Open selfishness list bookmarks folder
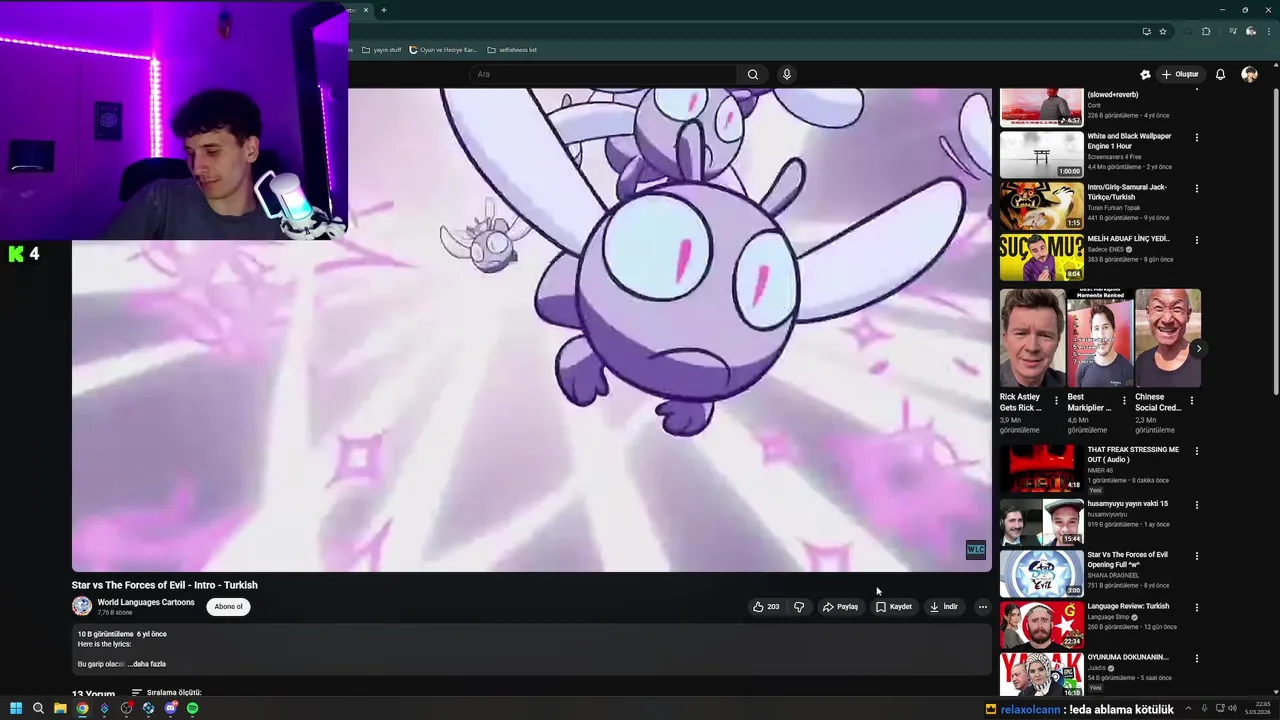The height and width of the screenshot is (720, 1280). click(x=512, y=50)
